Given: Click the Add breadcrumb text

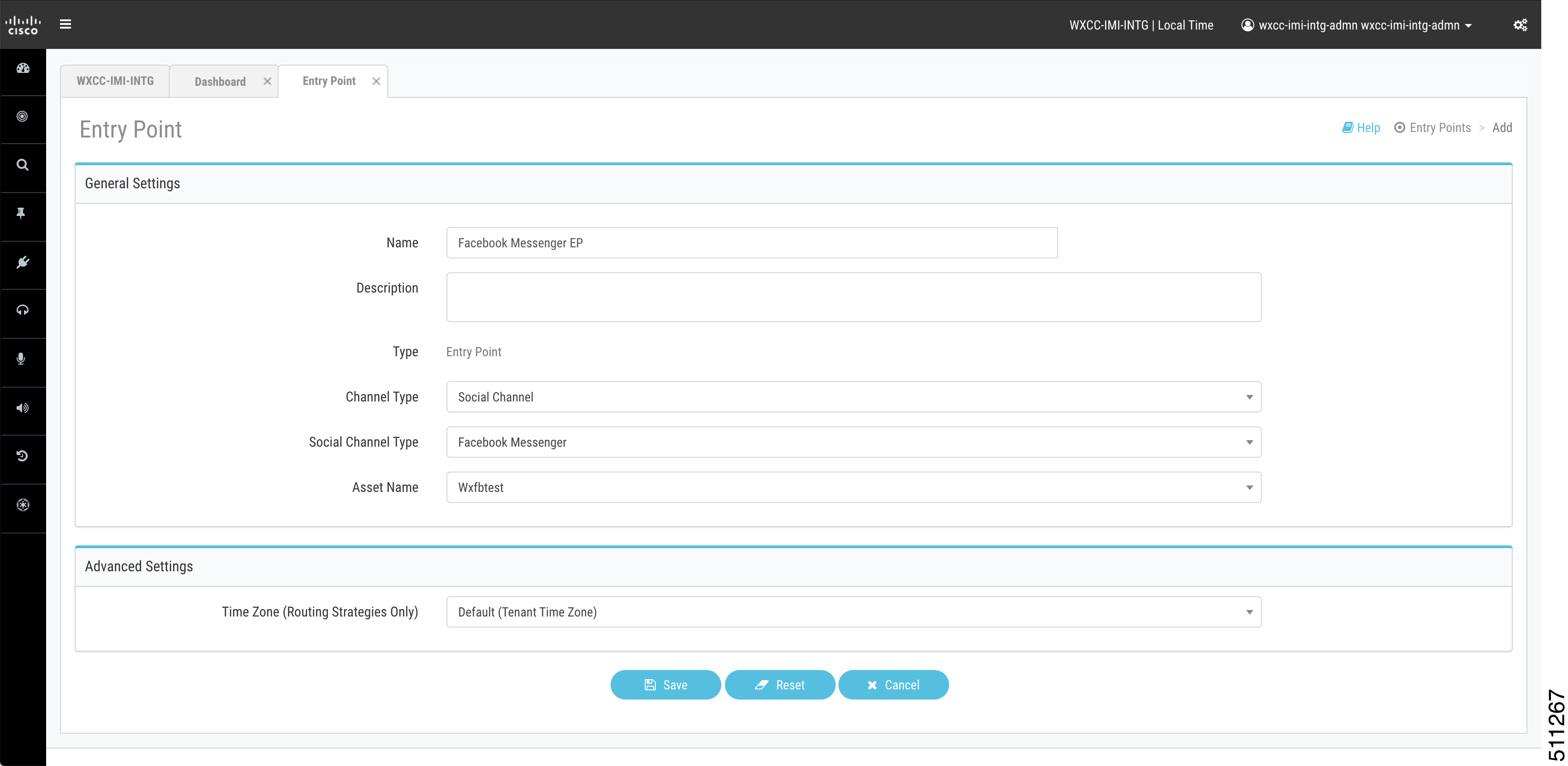Looking at the screenshot, I should [1502, 127].
